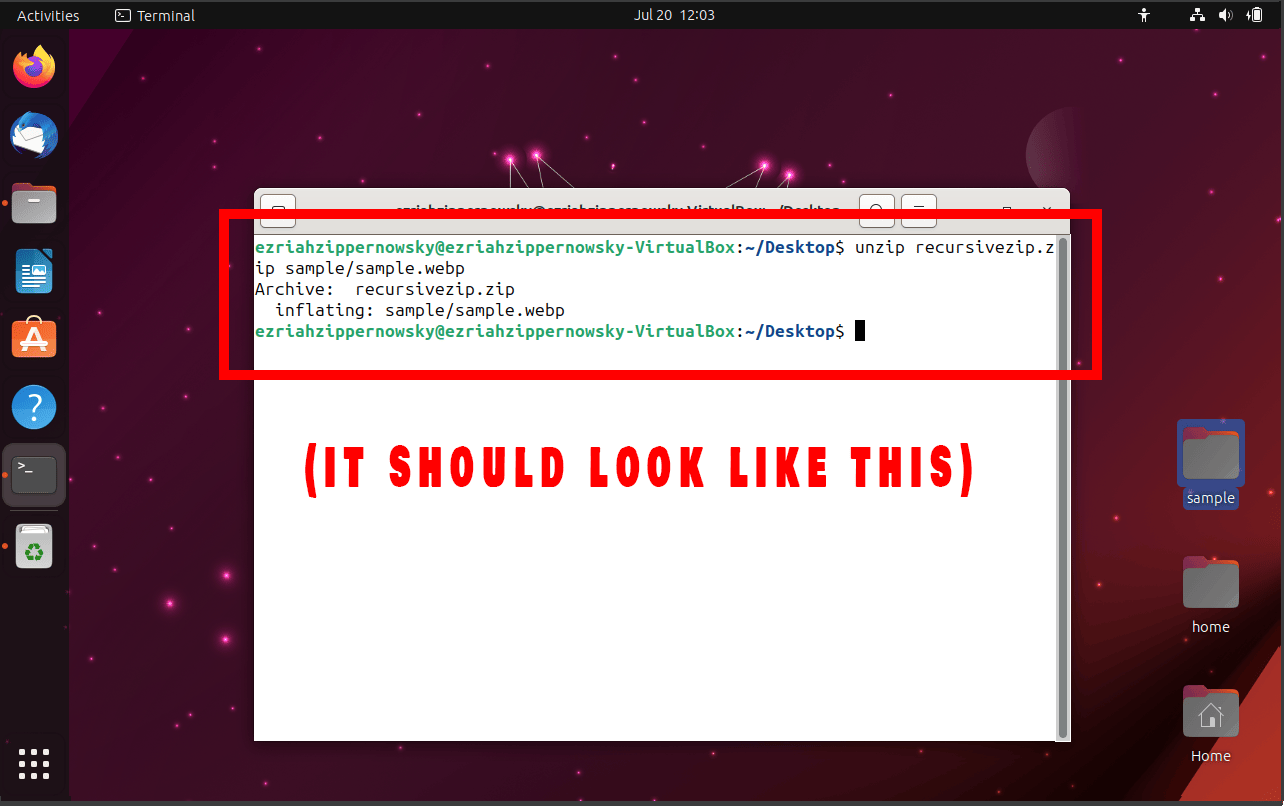
Task: Launch LibreOffice from the dock
Action: [x=33, y=271]
